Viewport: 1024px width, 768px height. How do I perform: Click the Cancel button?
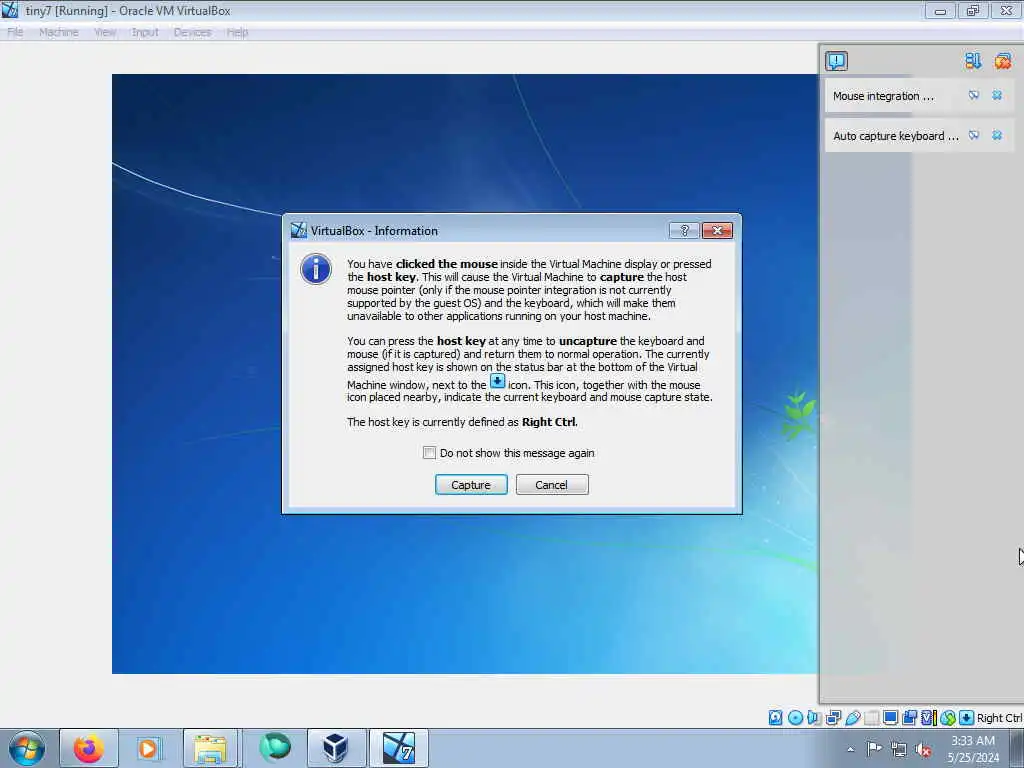pyautogui.click(x=552, y=485)
